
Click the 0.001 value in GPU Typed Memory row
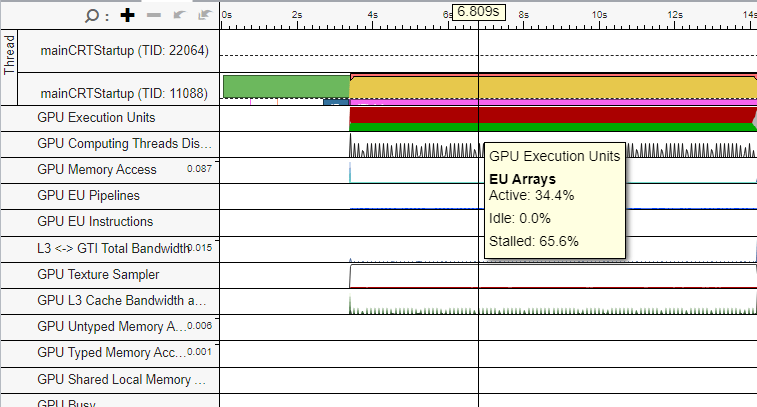(x=199, y=352)
